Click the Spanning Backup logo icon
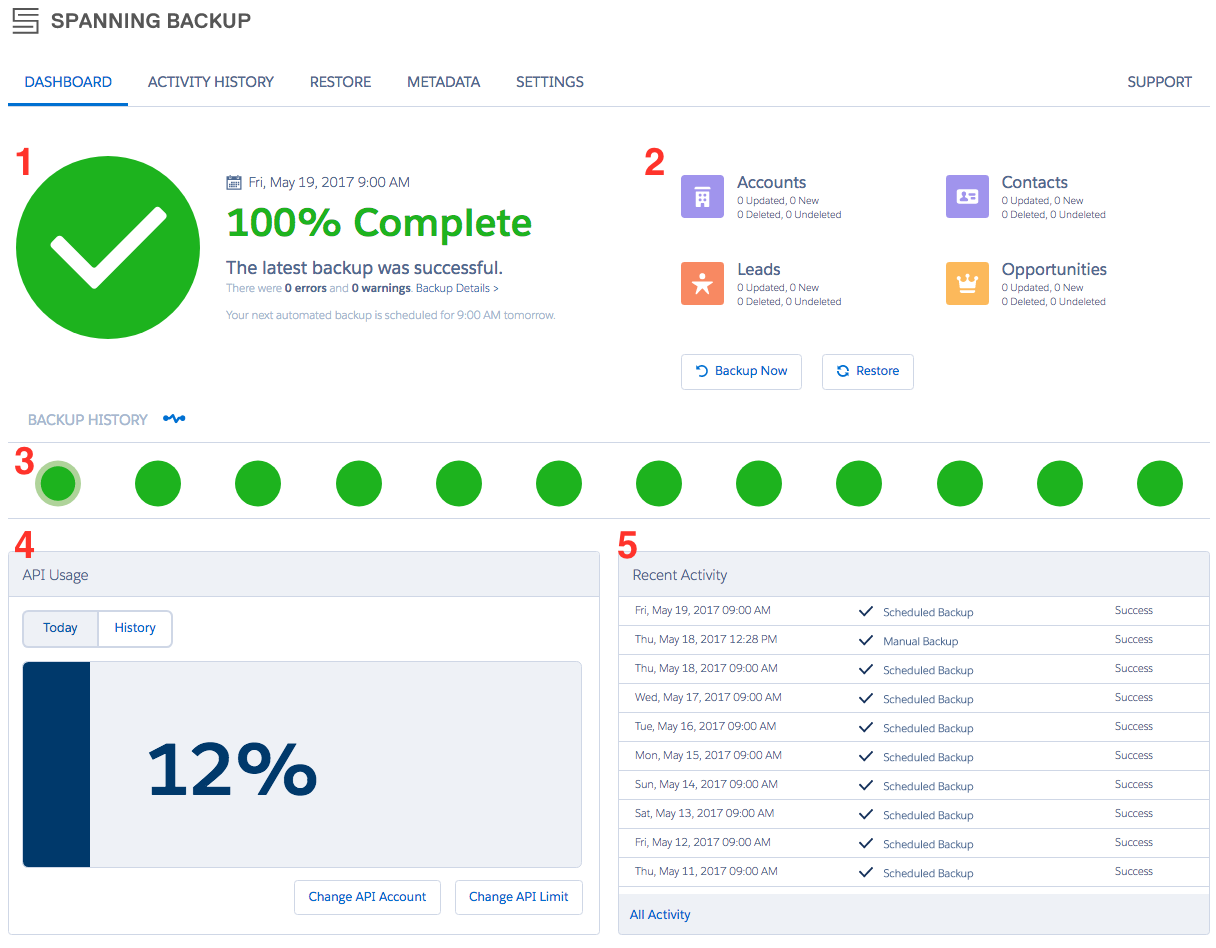Image resolution: width=1216 pixels, height=948 pixels. (26, 20)
